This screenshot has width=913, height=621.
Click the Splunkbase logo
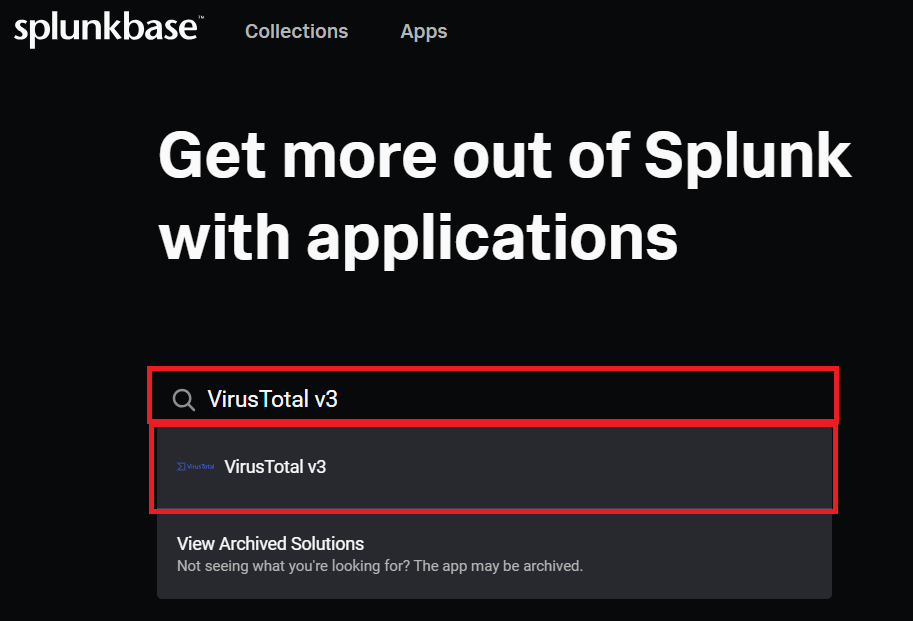pyautogui.click(x=107, y=30)
